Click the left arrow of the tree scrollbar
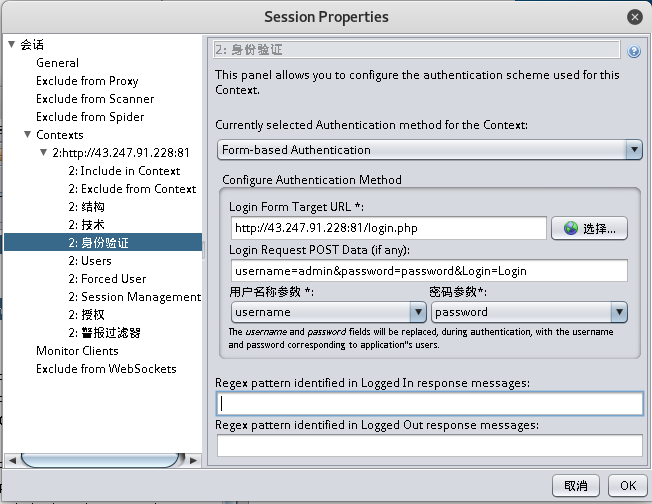Image resolution: width=652 pixels, height=504 pixels. coord(12,460)
